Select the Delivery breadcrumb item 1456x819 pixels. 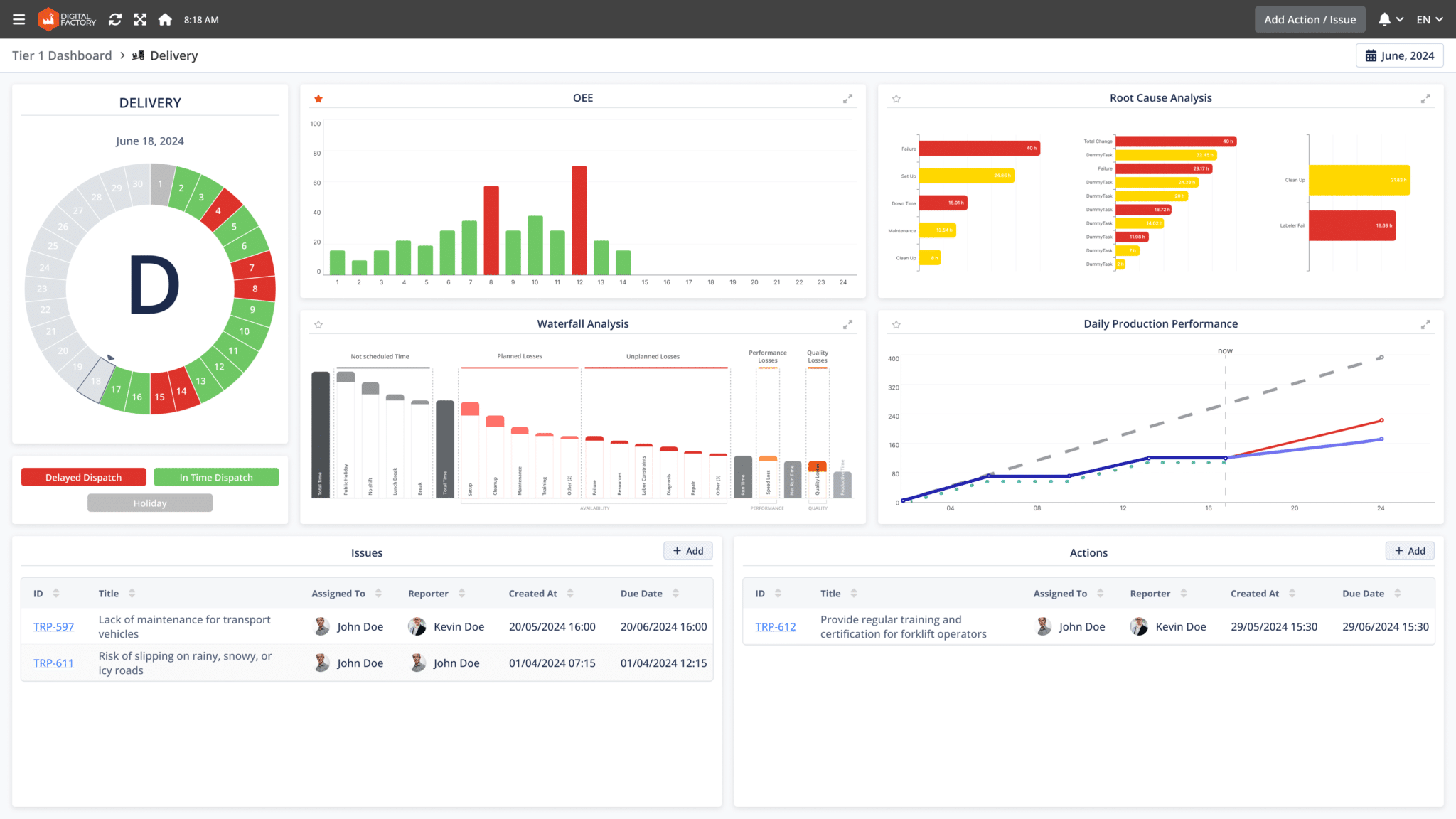[x=173, y=55]
